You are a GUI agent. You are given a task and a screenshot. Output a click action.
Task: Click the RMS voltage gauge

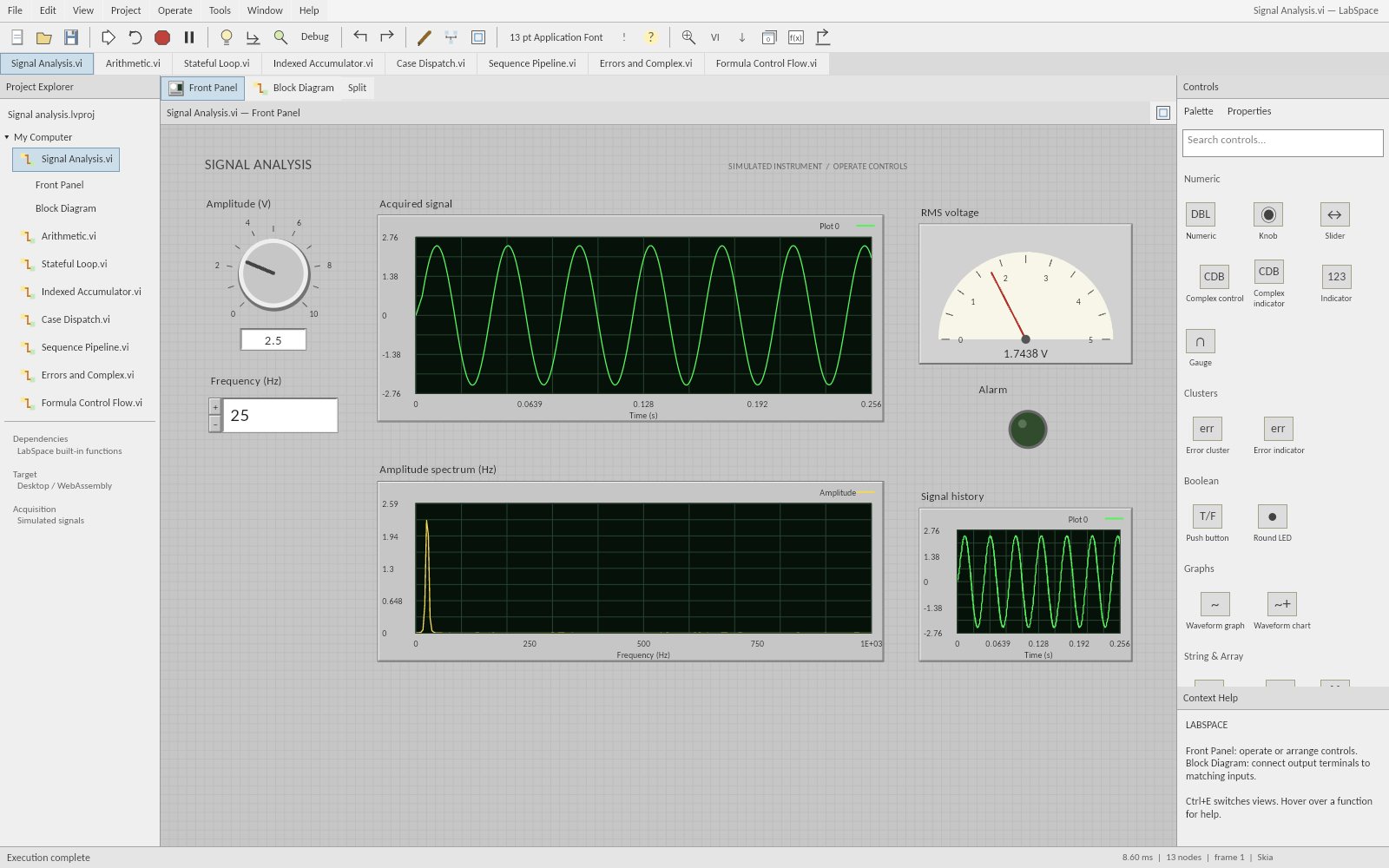[x=1025, y=294]
